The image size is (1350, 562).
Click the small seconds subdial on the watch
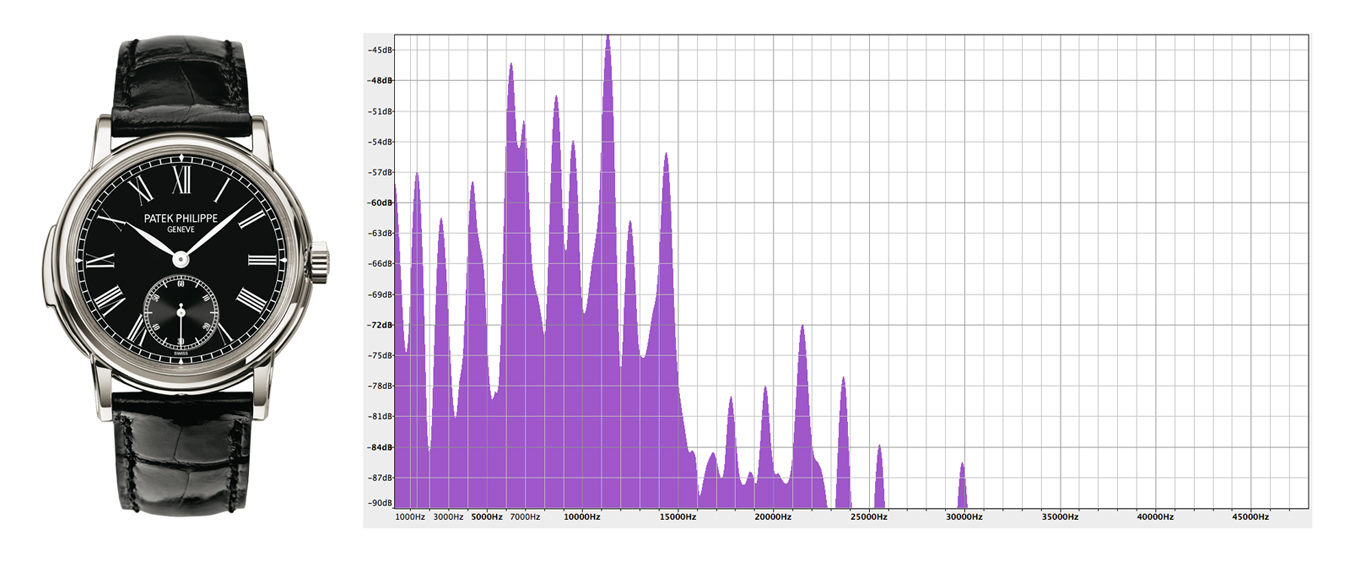[x=180, y=311]
